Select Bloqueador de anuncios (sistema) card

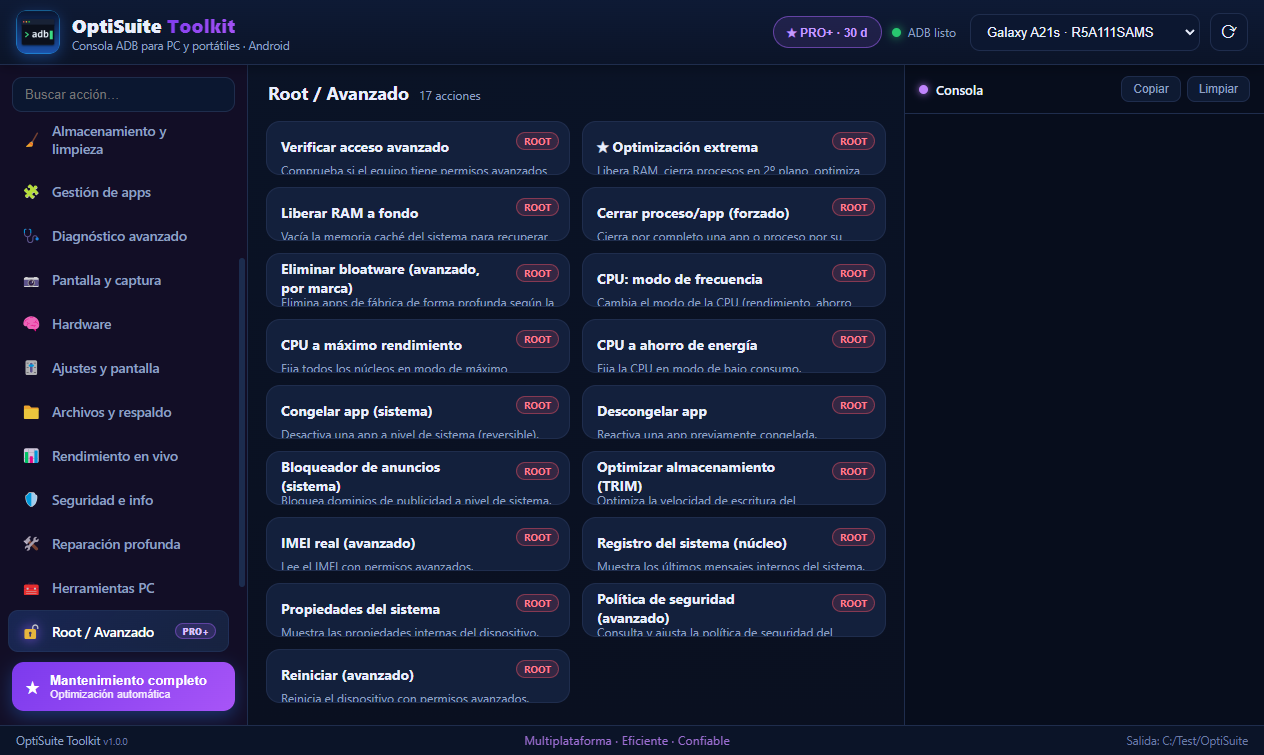click(418, 478)
